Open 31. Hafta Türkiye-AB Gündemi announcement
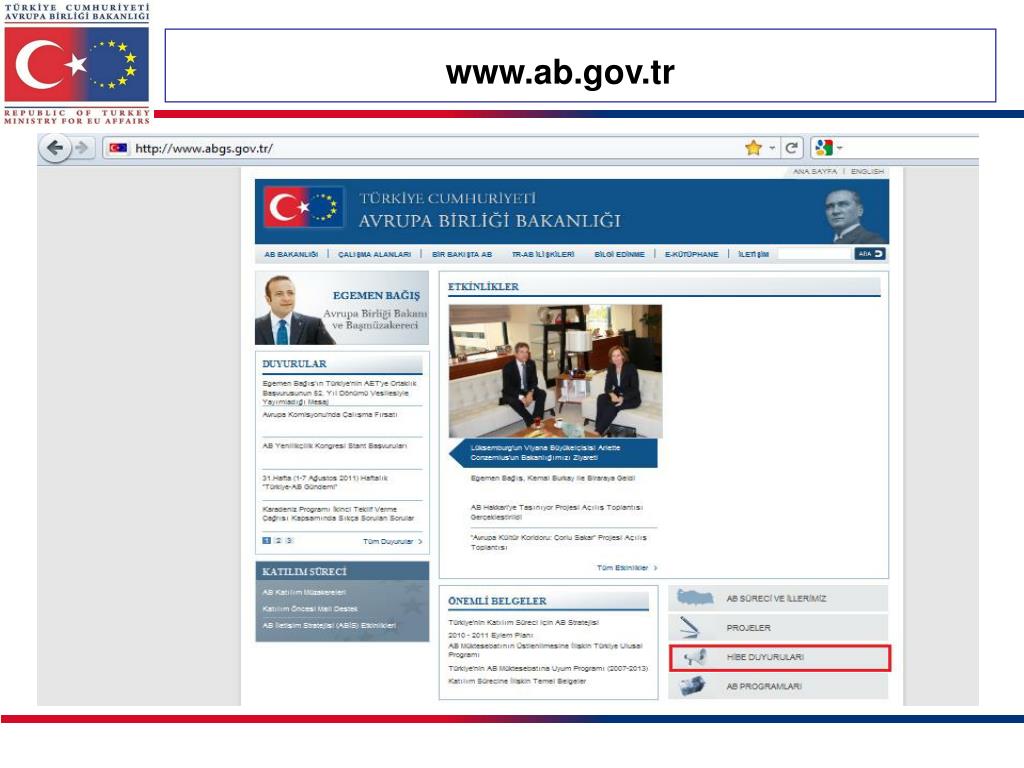The height and width of the screenshot is (768, 1024). 325,483
